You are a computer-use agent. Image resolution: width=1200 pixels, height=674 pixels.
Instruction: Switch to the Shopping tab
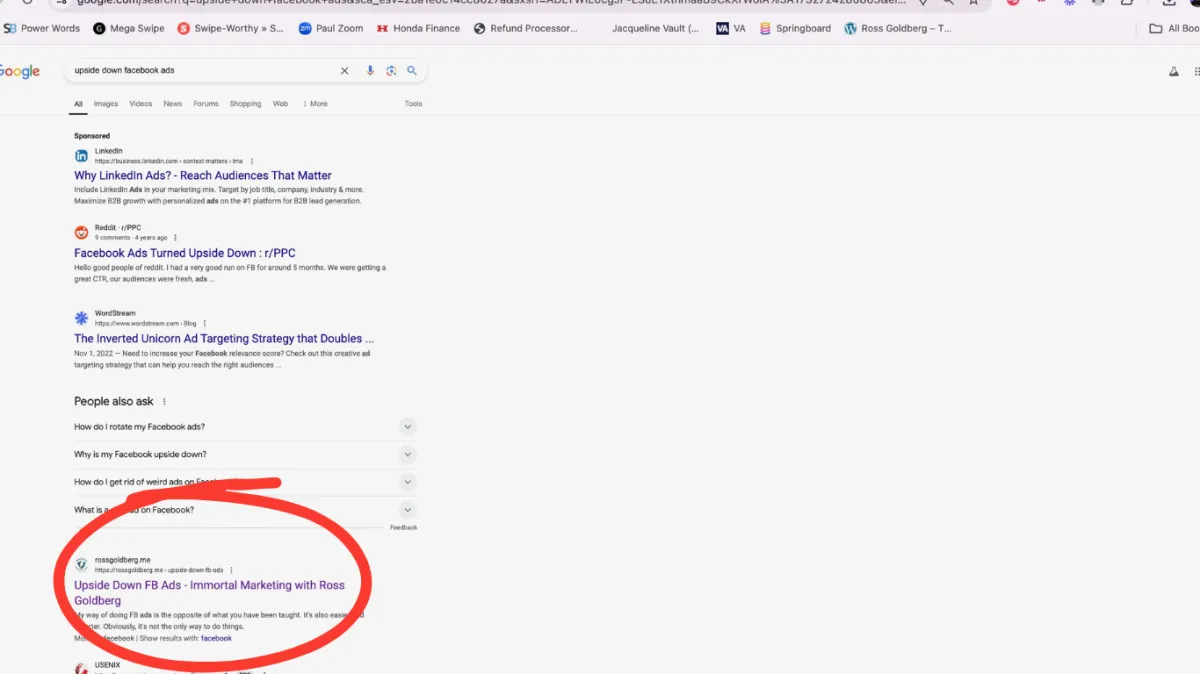(x=245, y=104)
